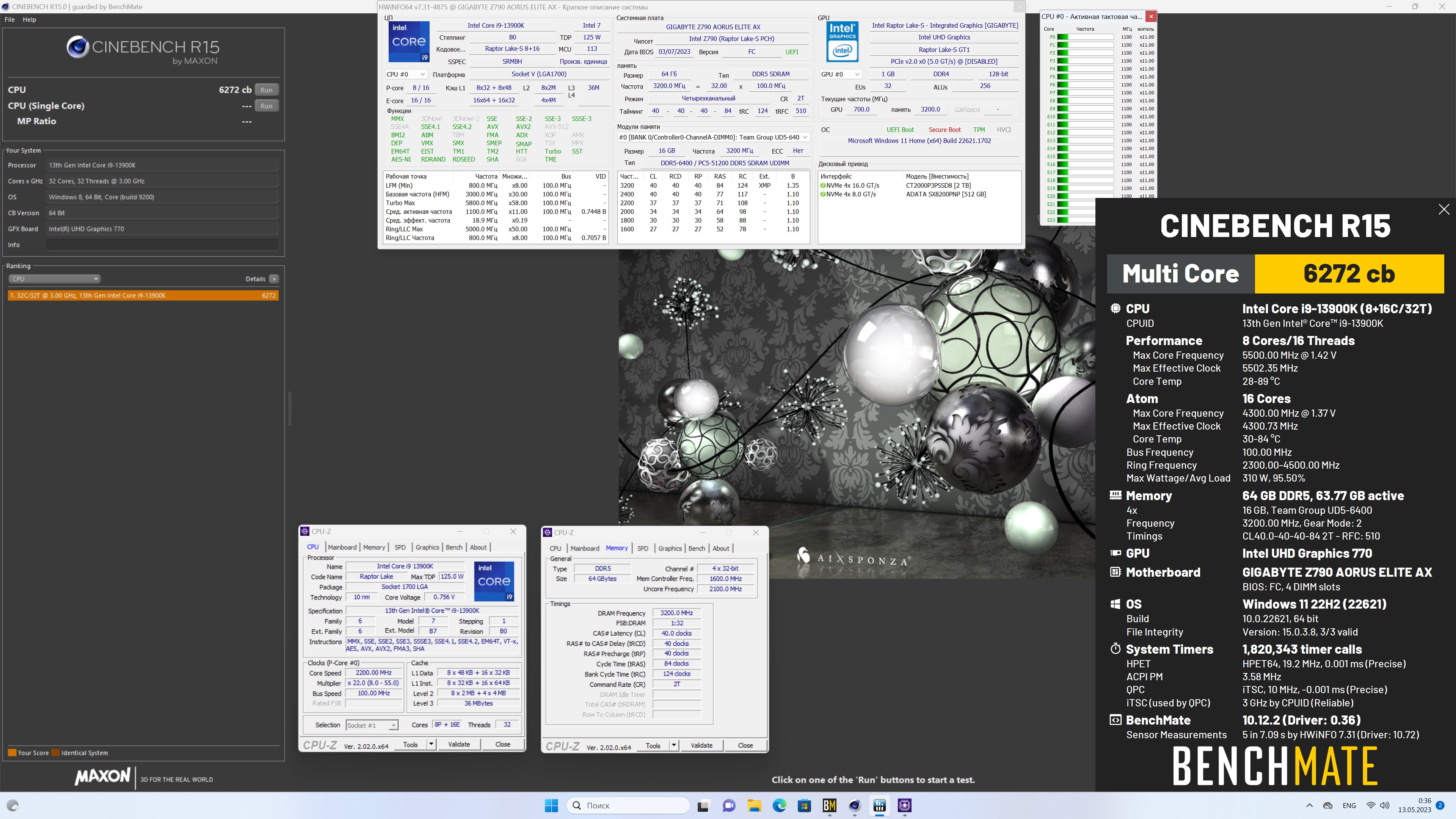1456x819 pixels.
Task: Click the Cinebench R15 sphere logo
Action: point(78,47)
